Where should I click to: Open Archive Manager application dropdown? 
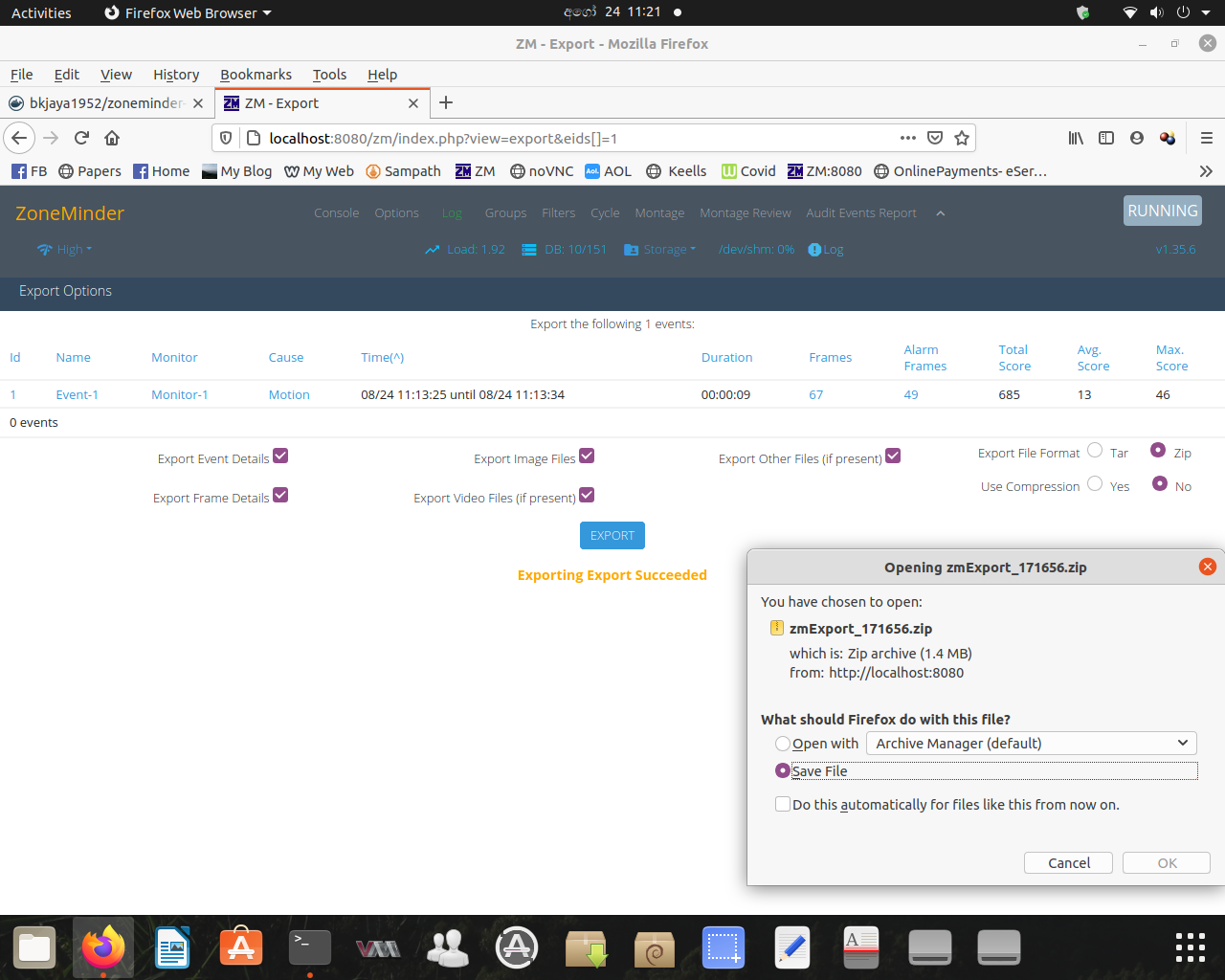point(1031,744)
